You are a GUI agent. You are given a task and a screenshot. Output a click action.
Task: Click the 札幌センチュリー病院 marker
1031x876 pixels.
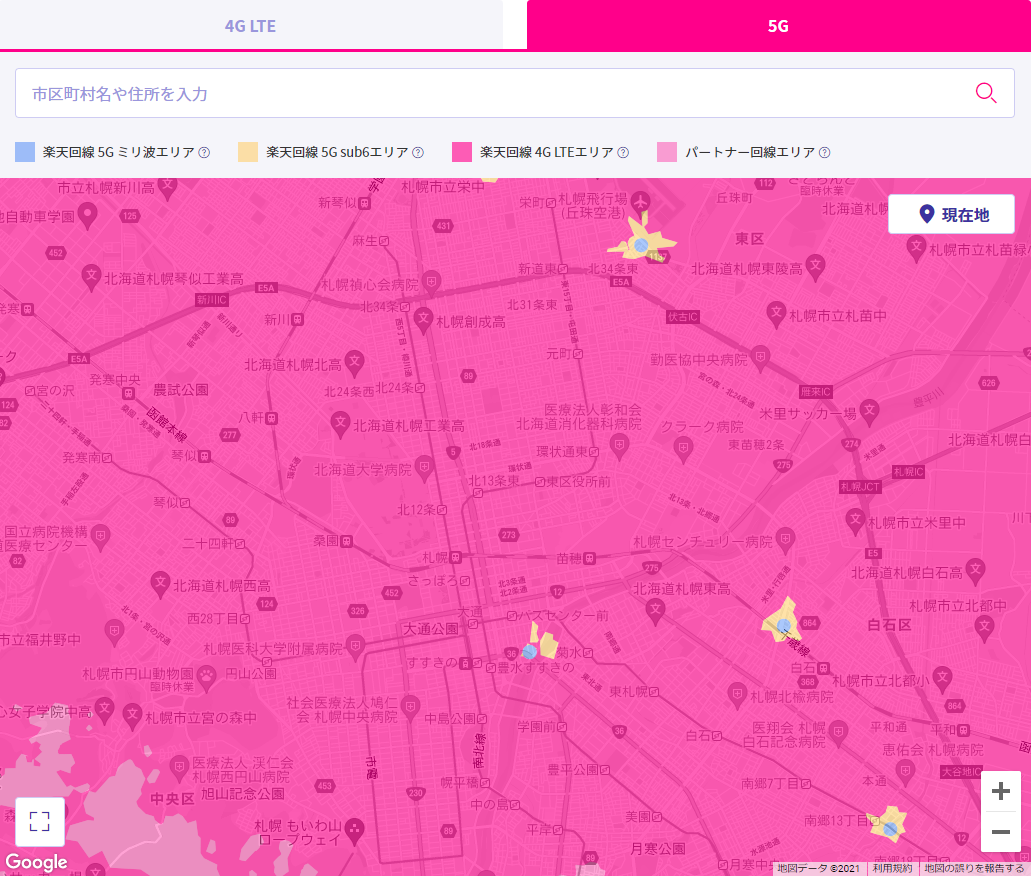point(784,541)
